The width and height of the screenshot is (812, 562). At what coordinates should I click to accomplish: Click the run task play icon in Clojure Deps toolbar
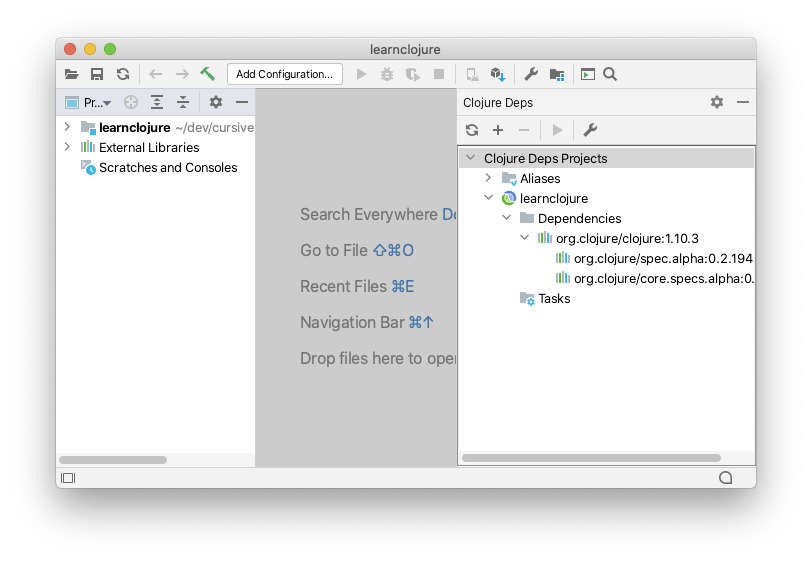[x=557, y=130]
